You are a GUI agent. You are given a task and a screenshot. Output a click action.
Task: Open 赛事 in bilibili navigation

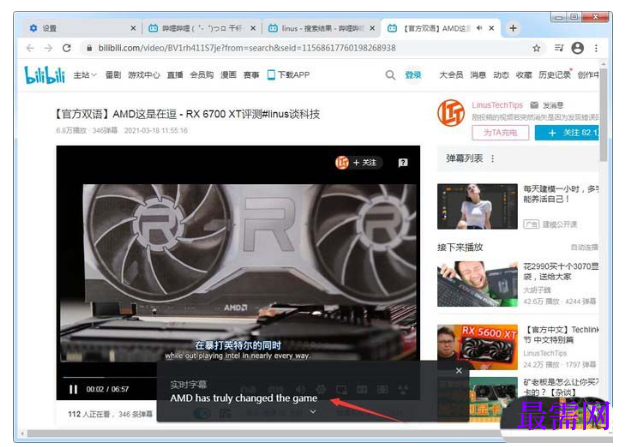coord(251,75)
